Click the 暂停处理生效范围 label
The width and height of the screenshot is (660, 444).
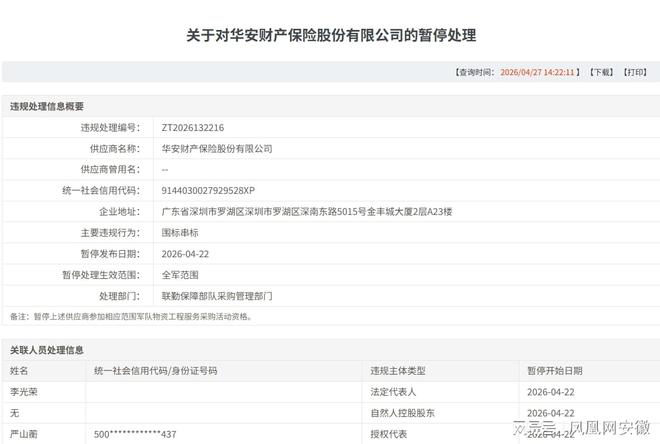click(101, 275)
